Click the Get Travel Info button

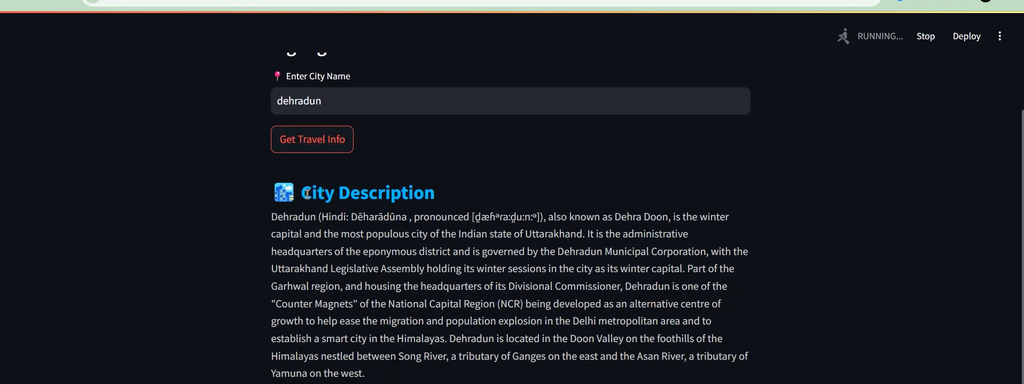pyautogui.click(x=312, y=139)
